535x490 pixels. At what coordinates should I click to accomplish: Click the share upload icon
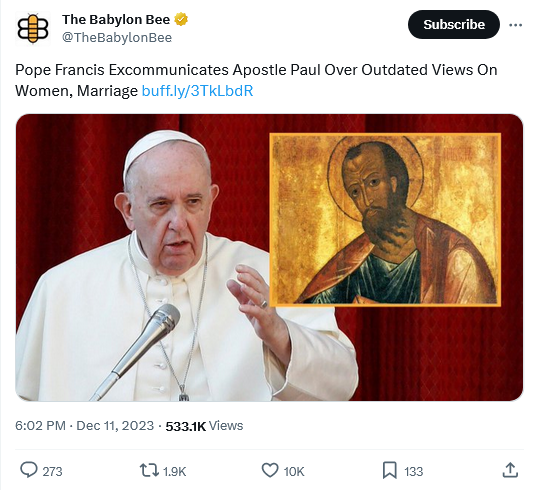(x=510, y=471)
